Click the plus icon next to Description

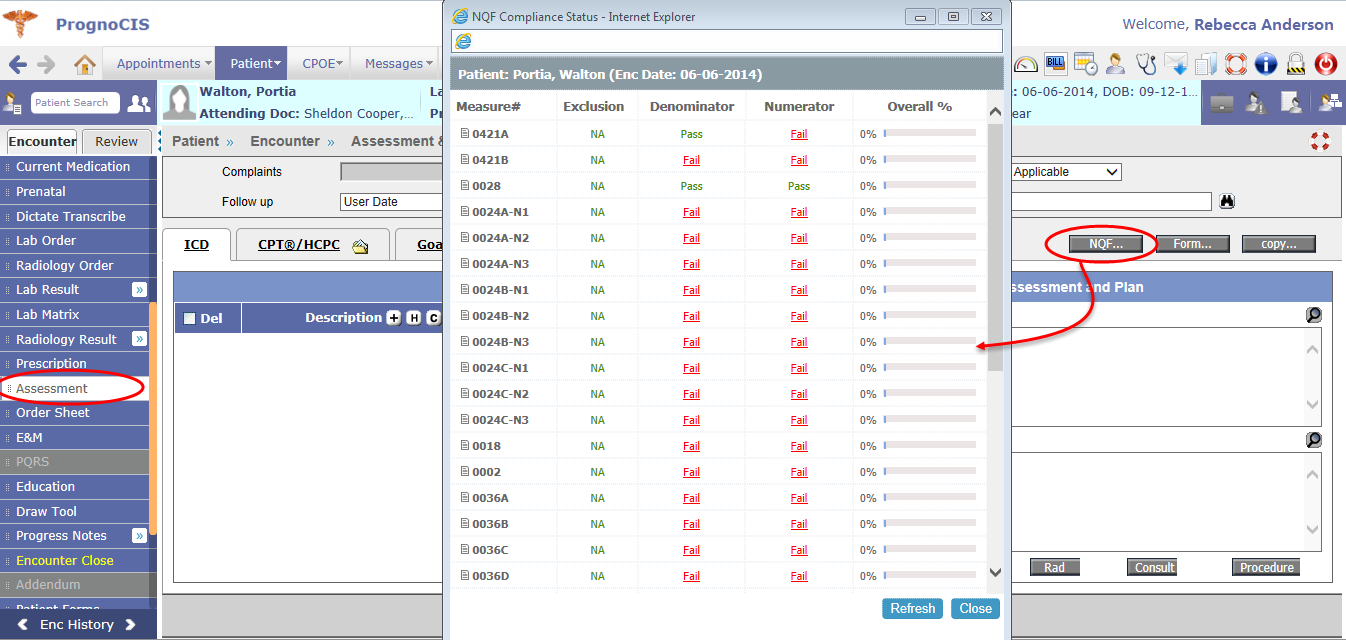(394, 318)
